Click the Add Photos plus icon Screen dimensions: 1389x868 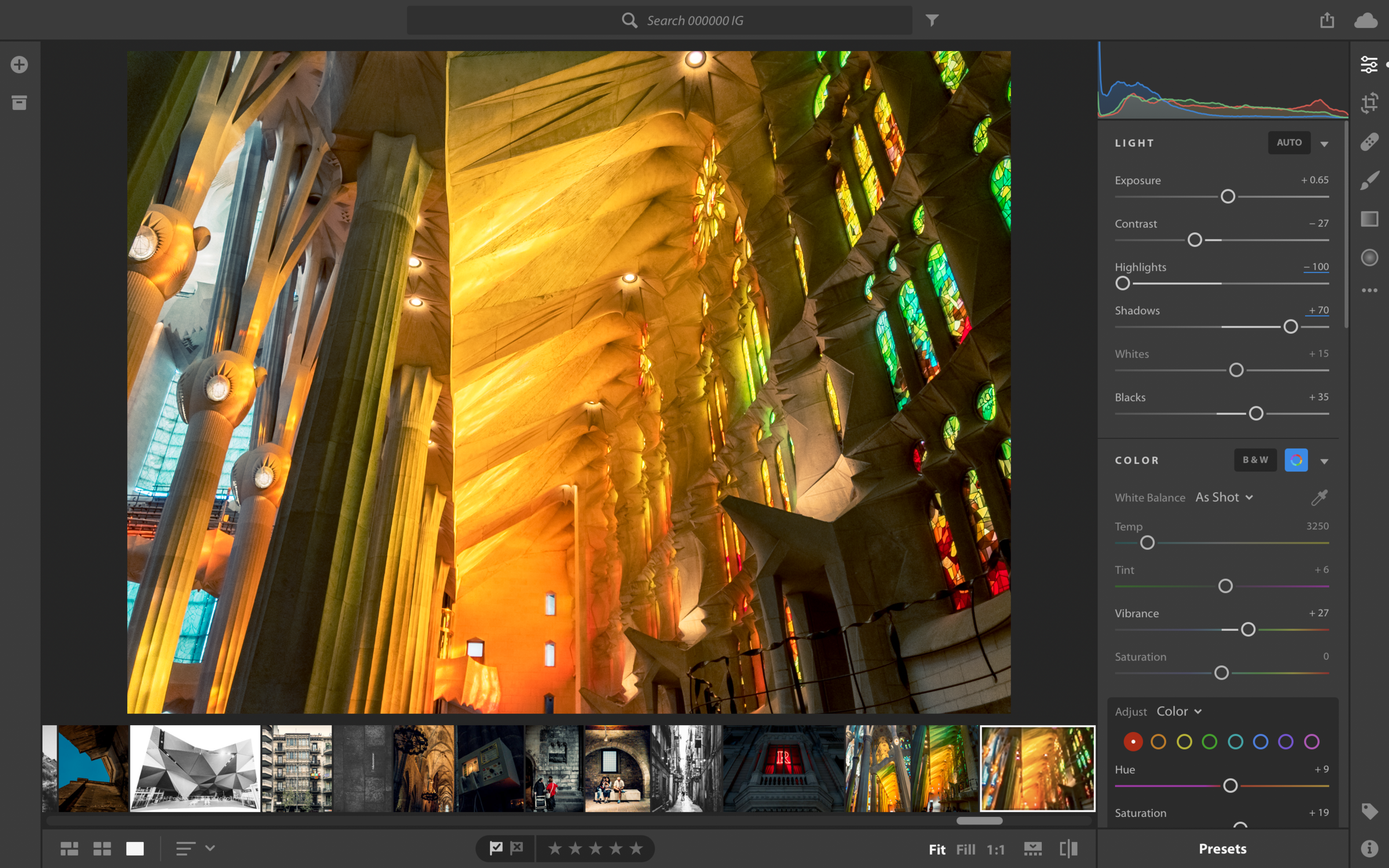(19, 64)
